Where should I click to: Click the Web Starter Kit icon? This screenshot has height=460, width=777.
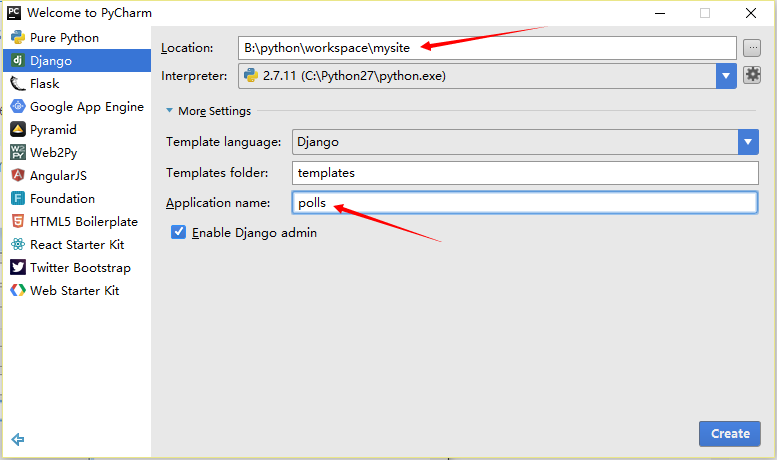18,290
